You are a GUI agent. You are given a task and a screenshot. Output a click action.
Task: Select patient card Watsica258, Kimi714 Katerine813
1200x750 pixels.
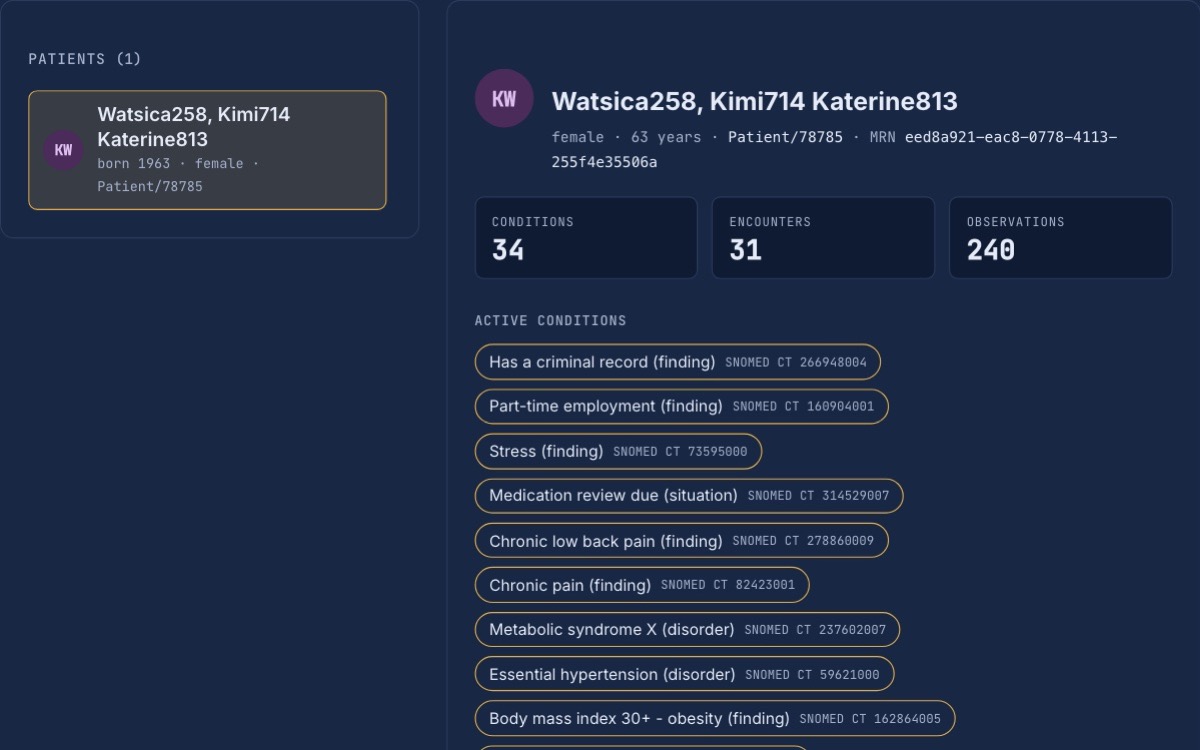(207, 150)
